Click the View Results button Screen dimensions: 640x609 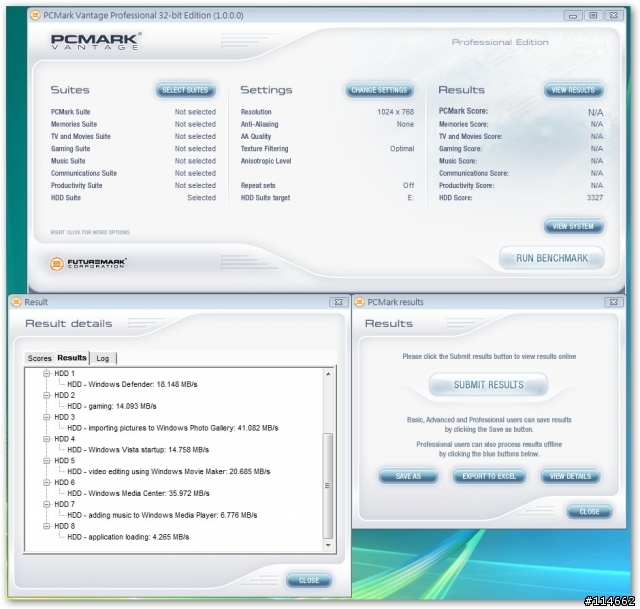tap(573, 90)
